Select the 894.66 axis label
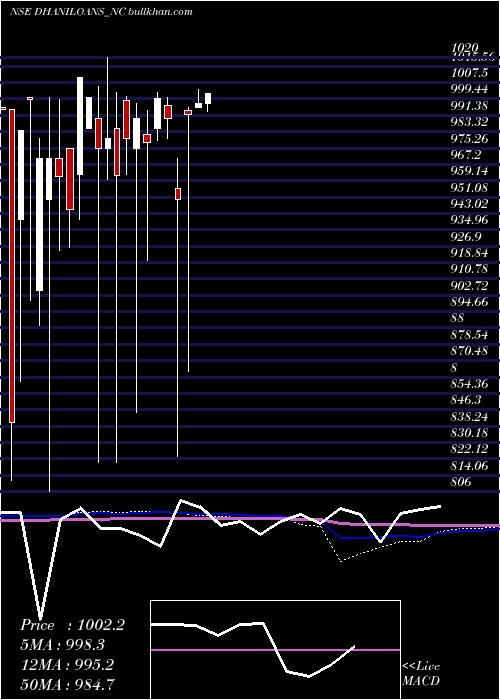The height and width of the screenshot is (700, 500). point(469,302)
